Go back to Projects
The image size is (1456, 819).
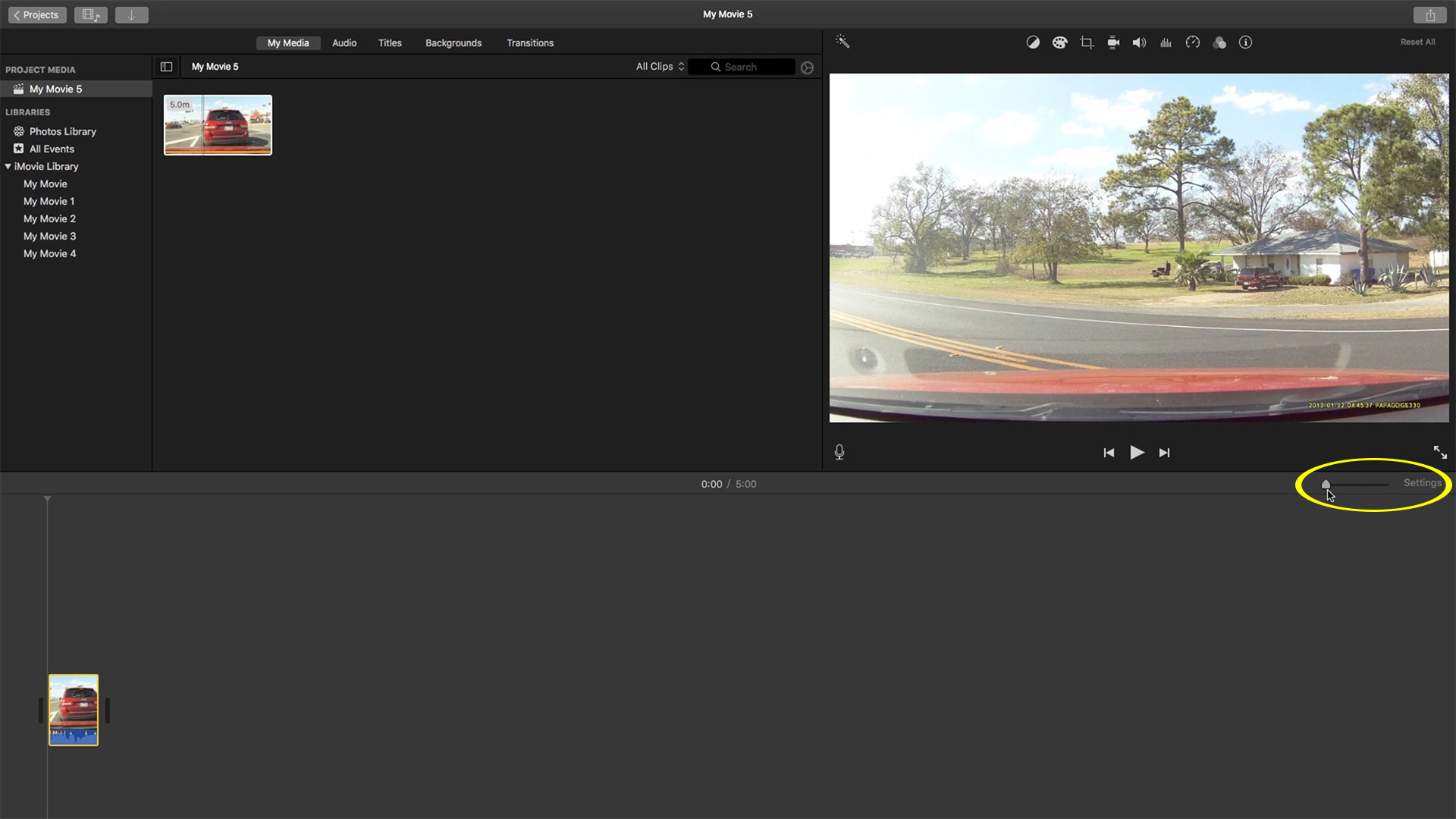(36, 14)
